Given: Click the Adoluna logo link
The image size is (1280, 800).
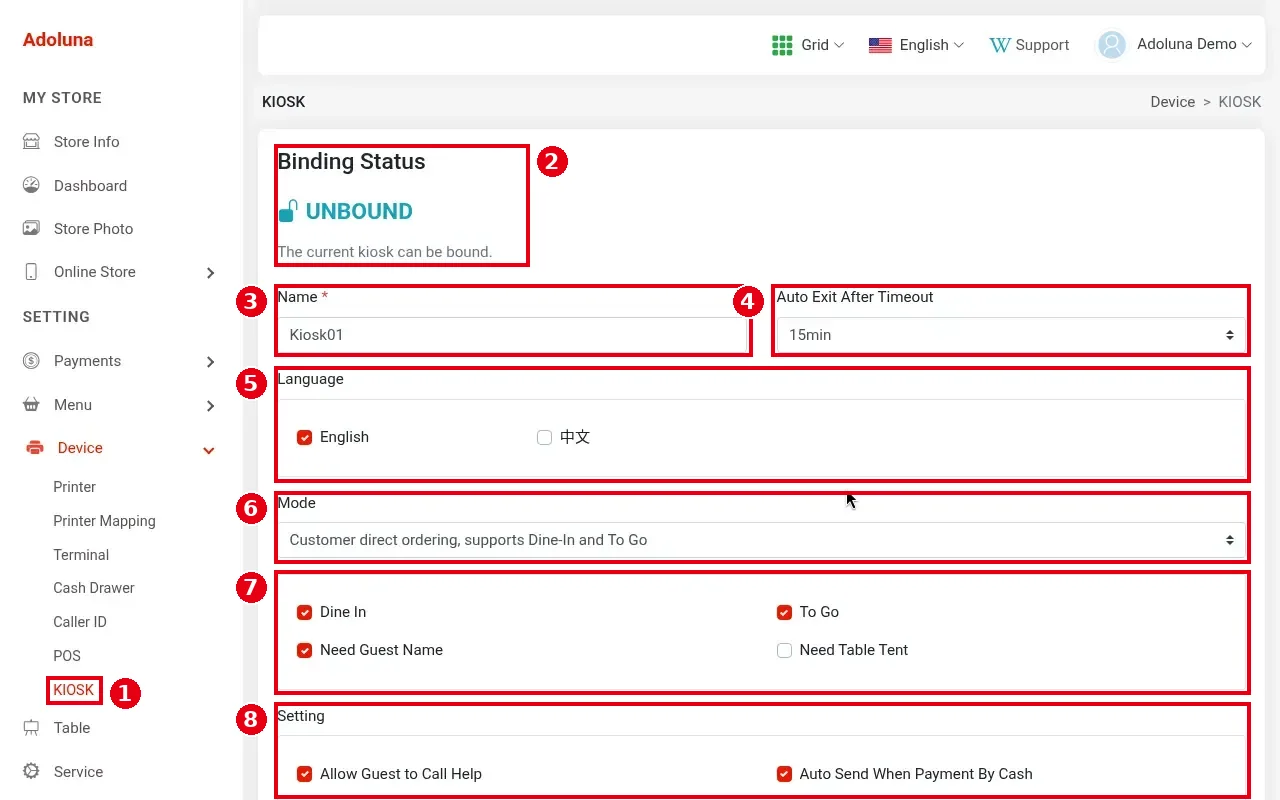Looking at the screenshot, I should point(58,40).
